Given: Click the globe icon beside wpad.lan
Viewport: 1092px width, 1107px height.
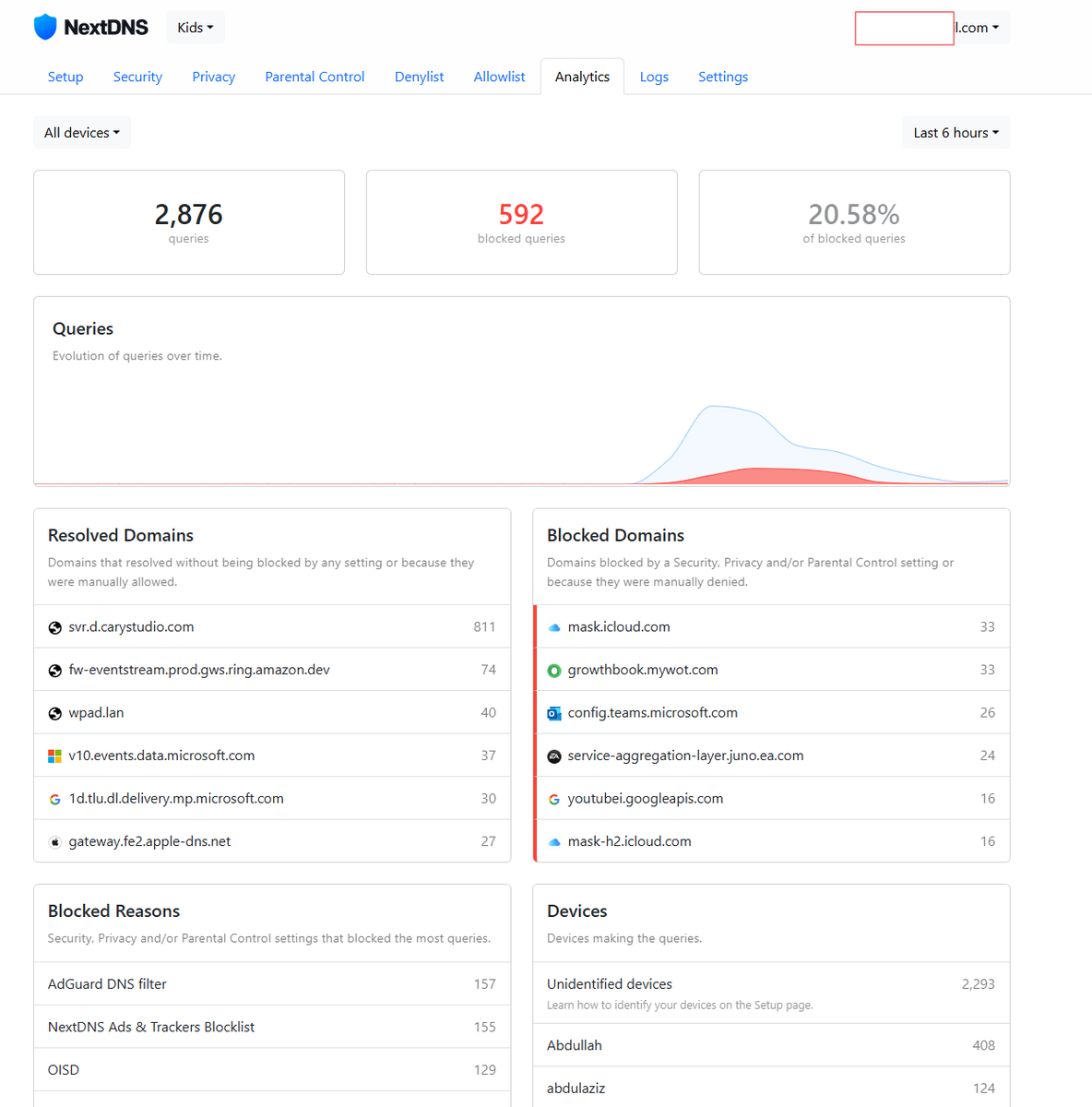Looking at the screenshot, I should (x=55, y=713).
